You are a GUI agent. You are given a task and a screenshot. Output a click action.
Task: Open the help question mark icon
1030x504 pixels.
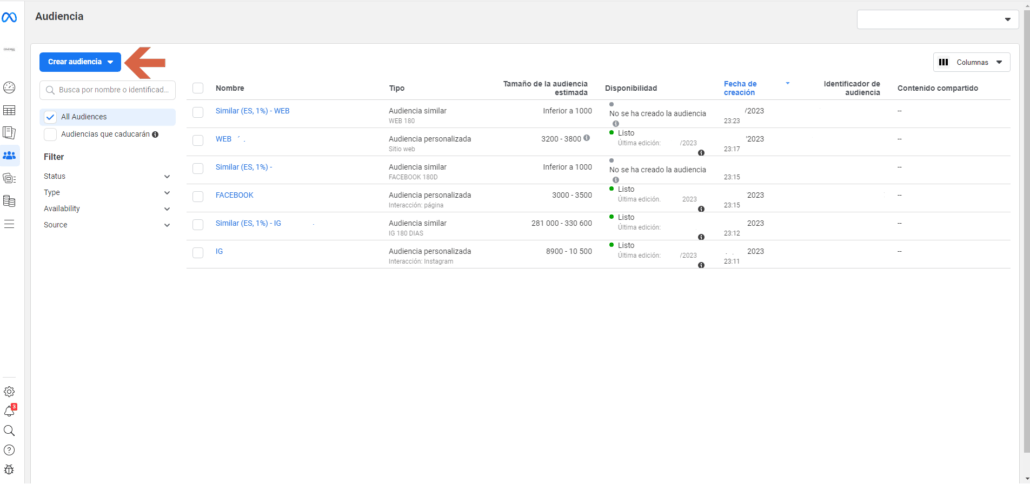click(x=9, y=450)
